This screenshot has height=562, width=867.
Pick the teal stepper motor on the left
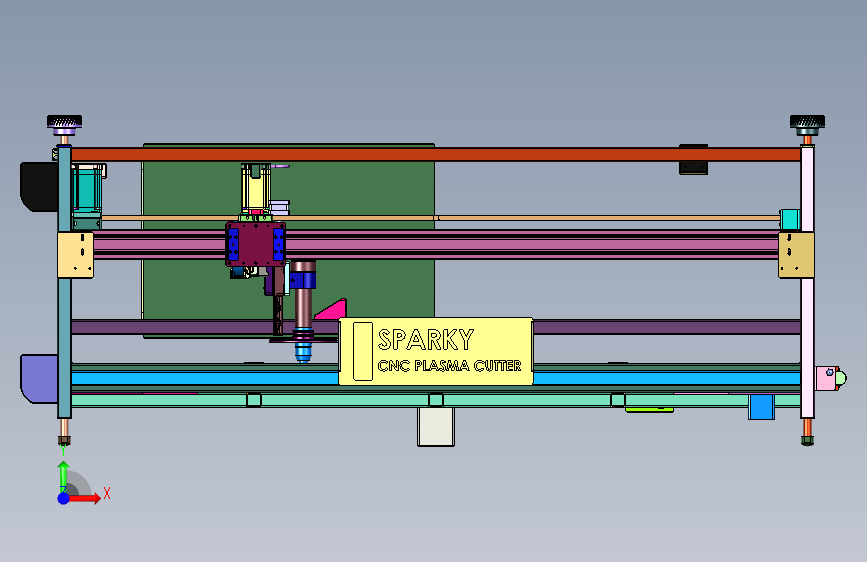coord(87,188)
